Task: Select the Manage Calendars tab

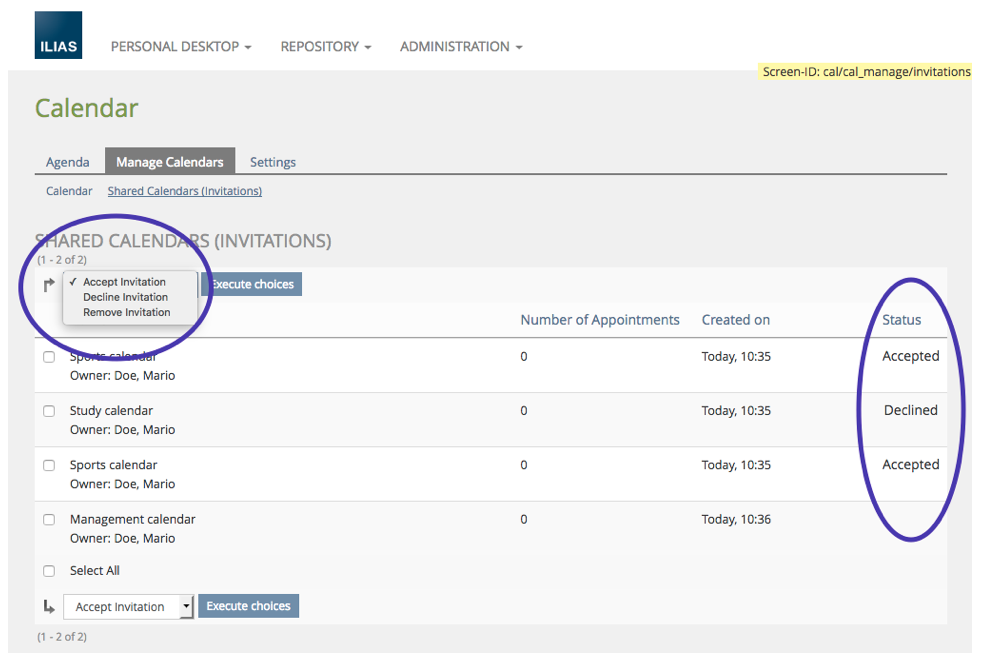Action: pyautogui.click(x=170, y=162)
